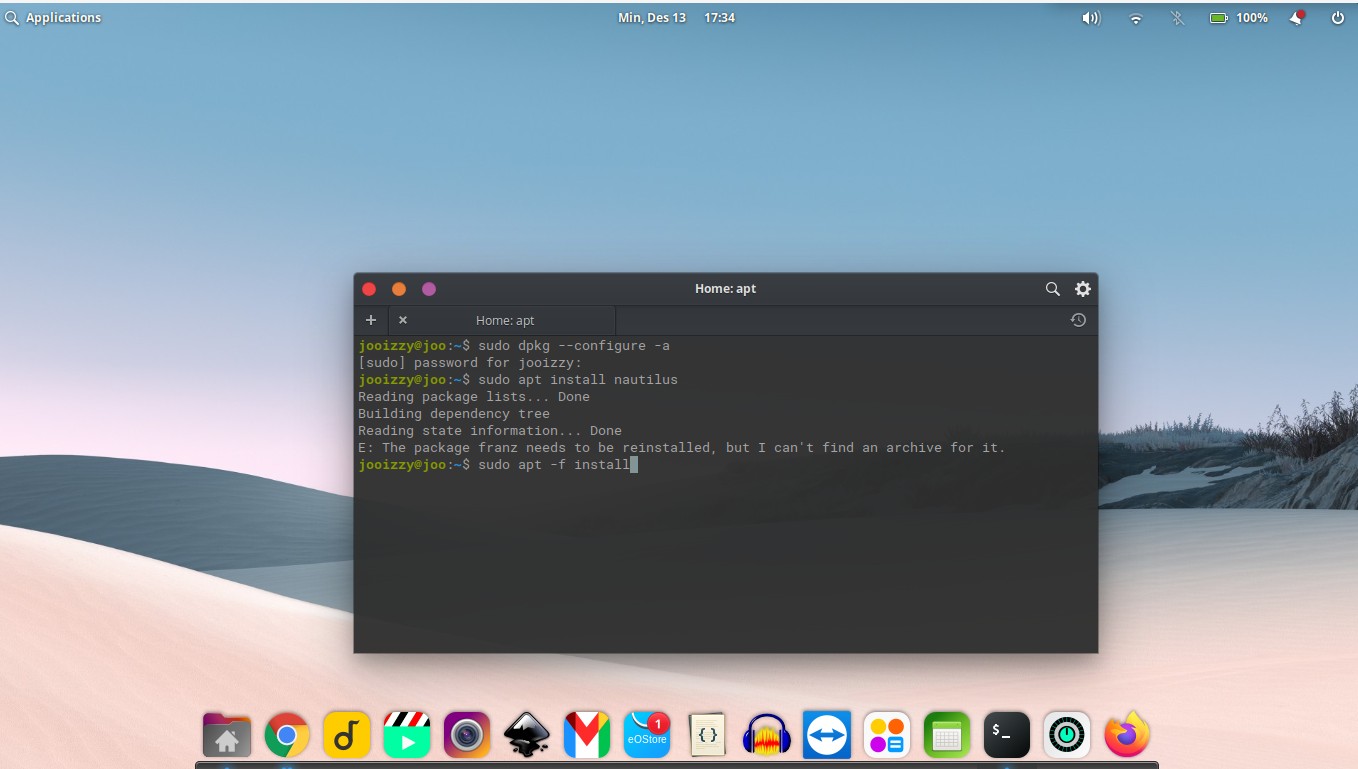Click the date and time display
The height and width of the screenshot is (769, 1358).
click(x=653, y=17)
